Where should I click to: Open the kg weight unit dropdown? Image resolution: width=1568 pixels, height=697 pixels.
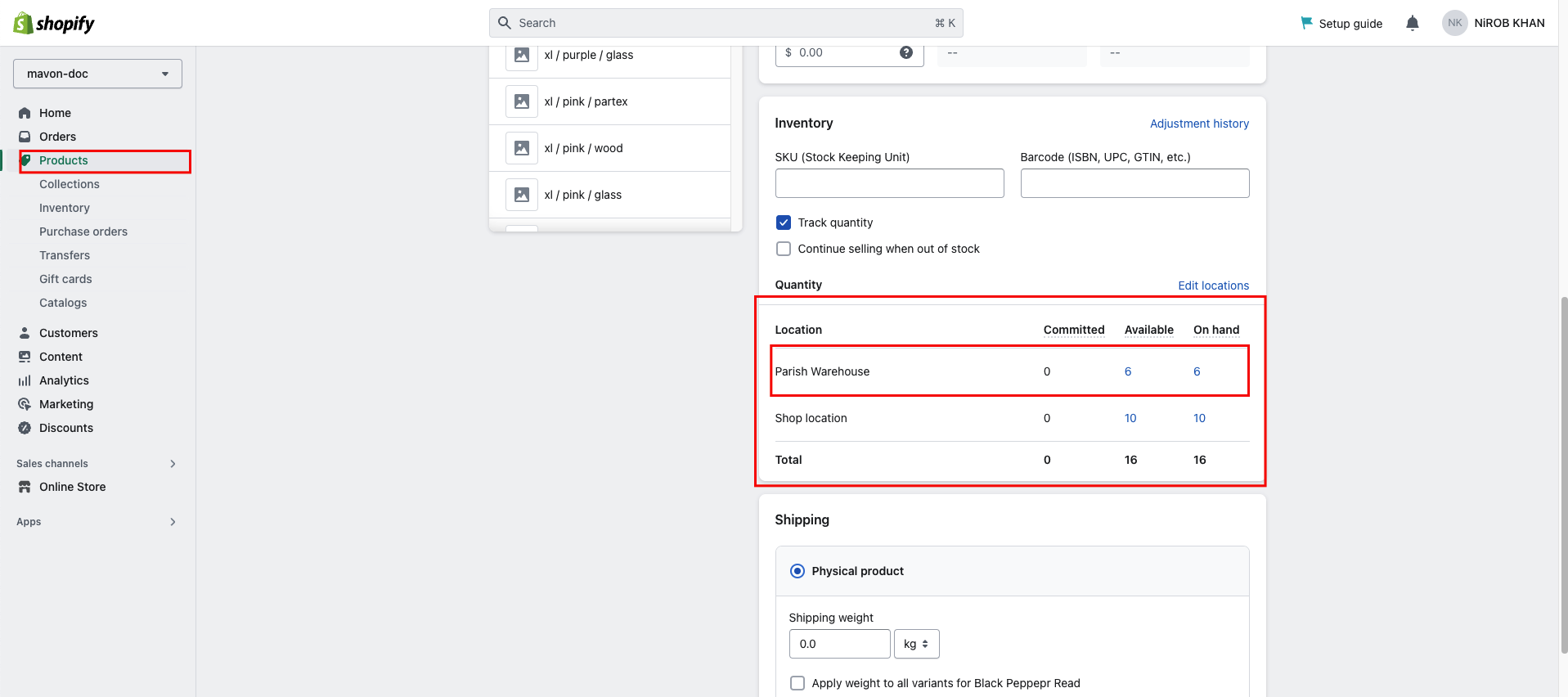pos(917,644)
